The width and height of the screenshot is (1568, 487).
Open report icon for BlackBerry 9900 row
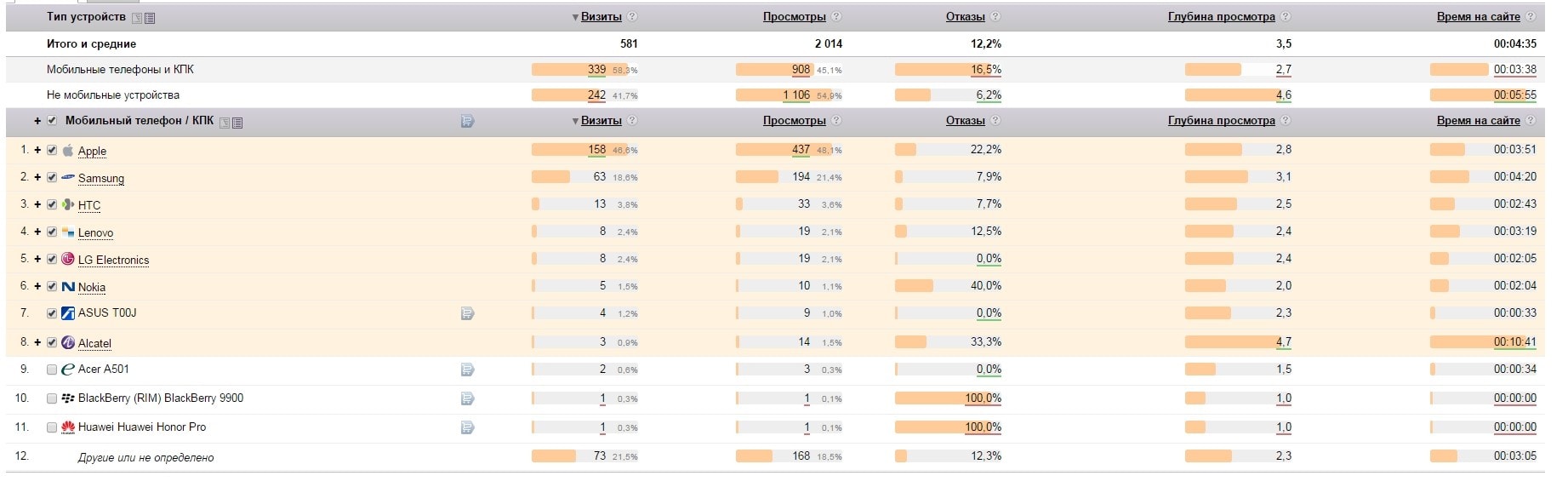(467, 398)
